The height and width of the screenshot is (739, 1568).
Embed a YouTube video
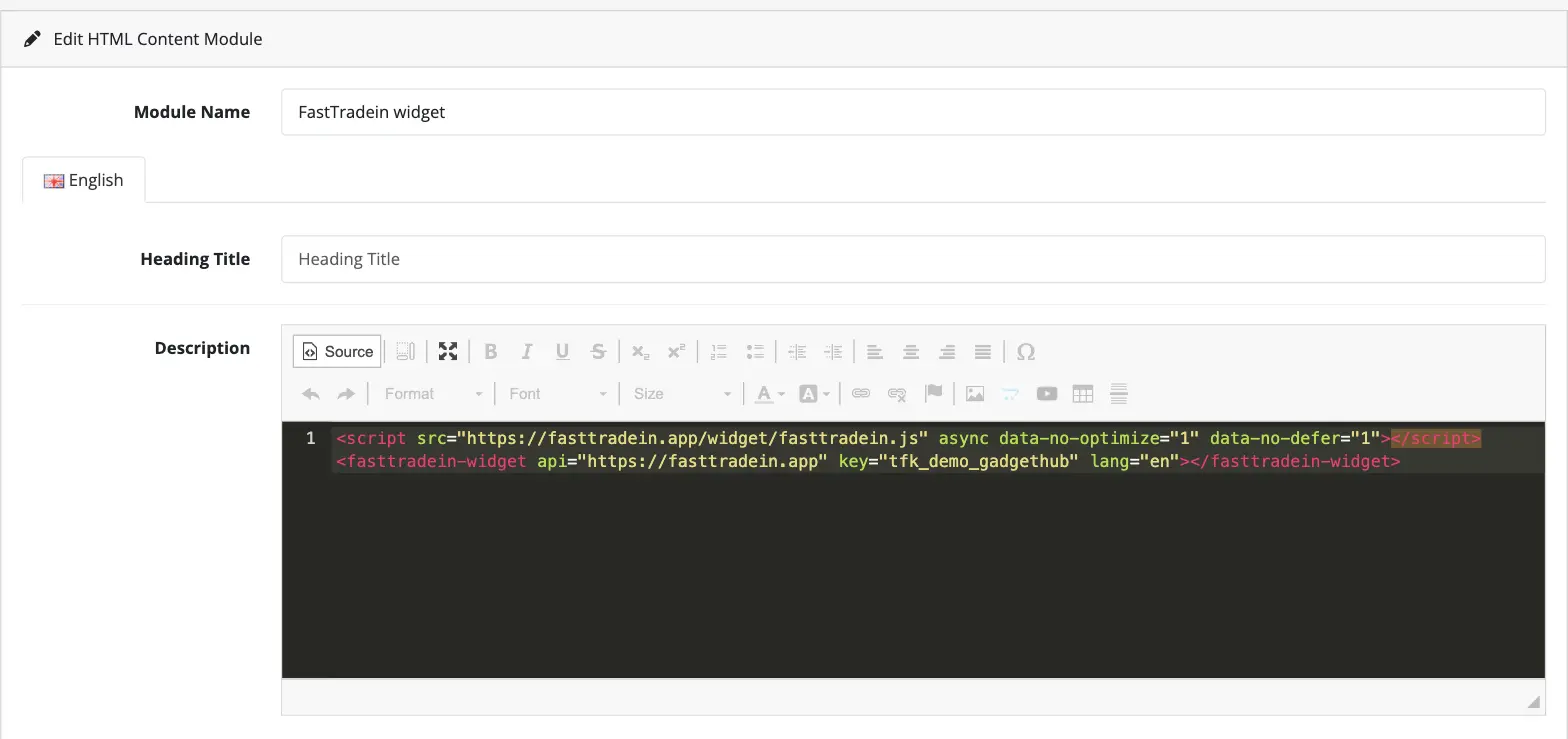(x=1047, y=393)
